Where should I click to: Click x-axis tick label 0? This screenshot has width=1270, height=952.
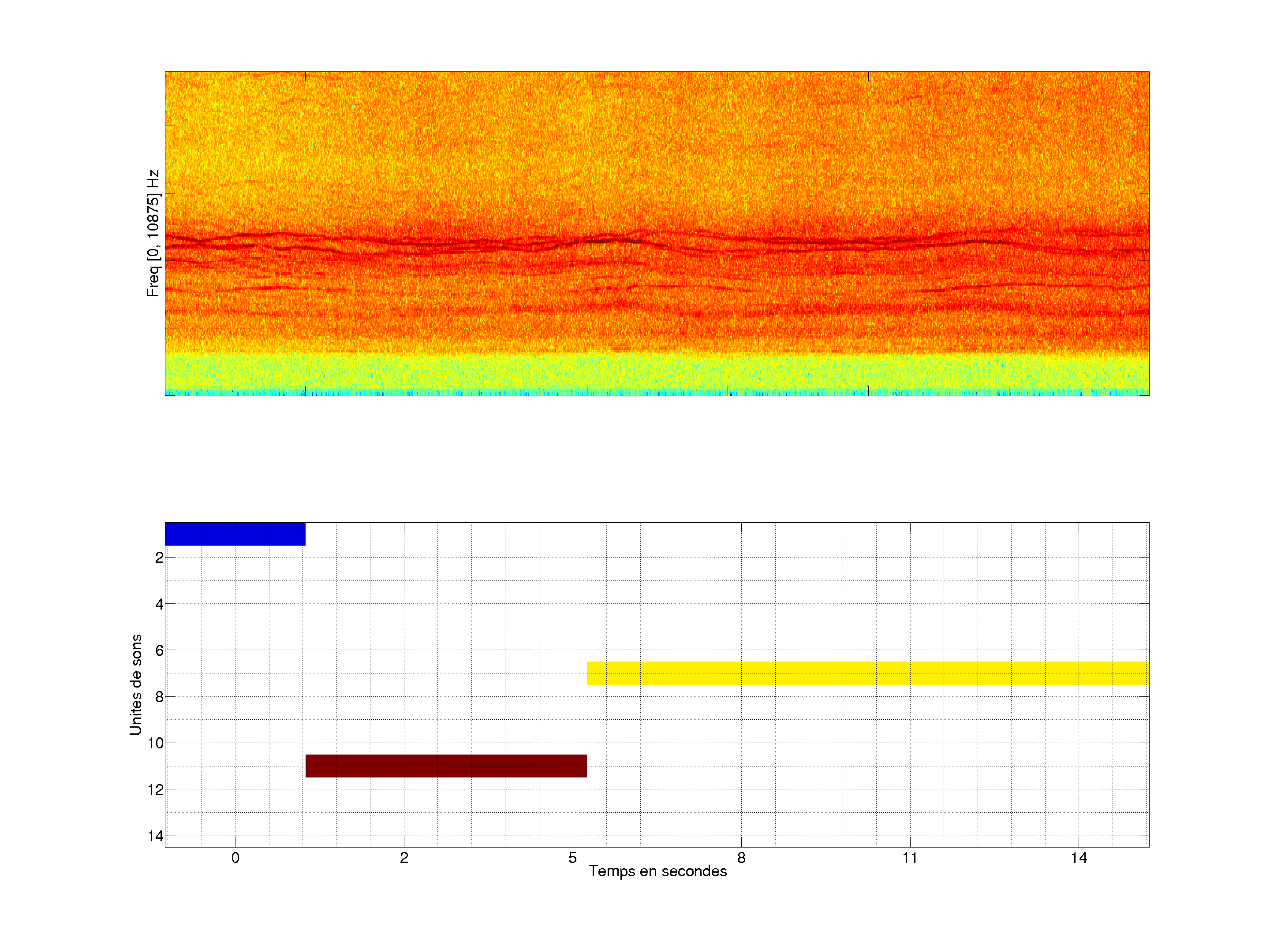click(x=235, y=858)
